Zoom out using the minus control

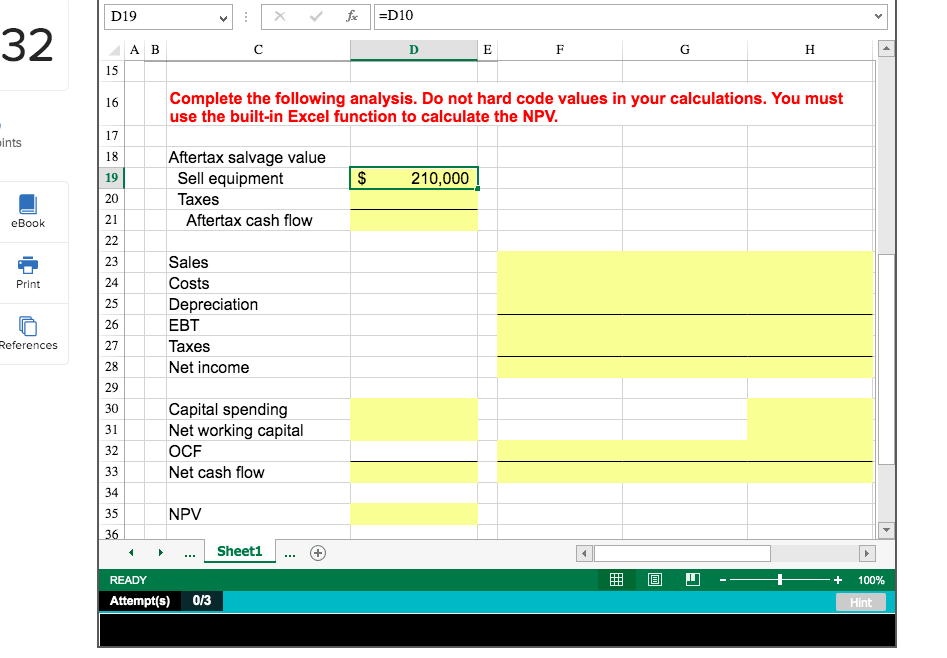[722, 580]
